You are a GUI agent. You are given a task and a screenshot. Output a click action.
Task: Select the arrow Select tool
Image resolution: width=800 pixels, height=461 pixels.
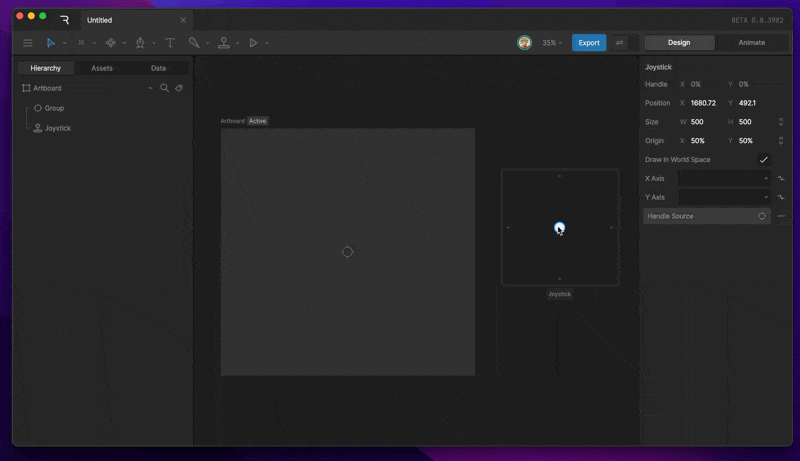click(x=51, y=43)
